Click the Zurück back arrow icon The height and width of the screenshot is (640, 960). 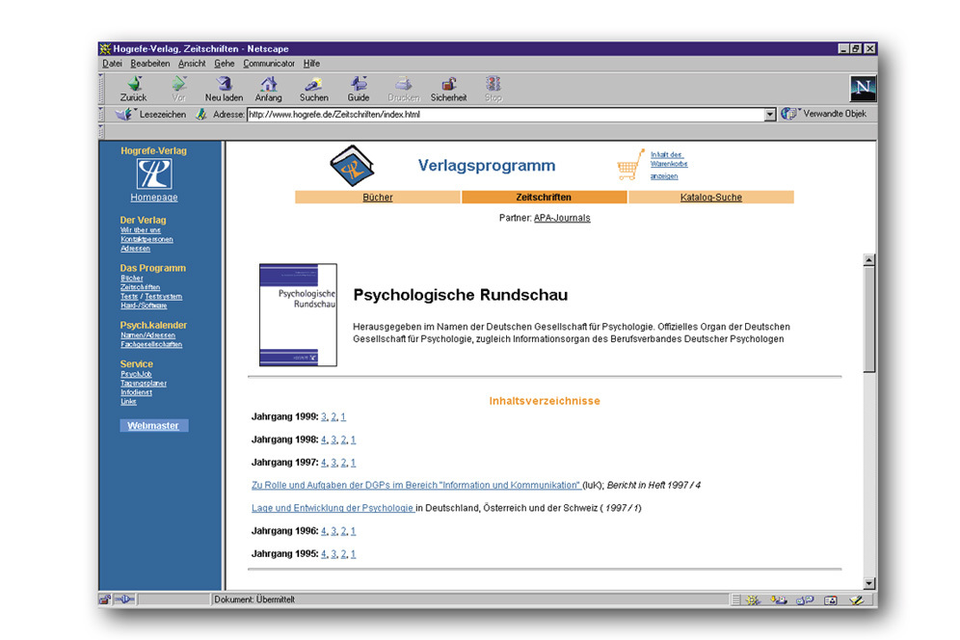(x=133, y=85)
